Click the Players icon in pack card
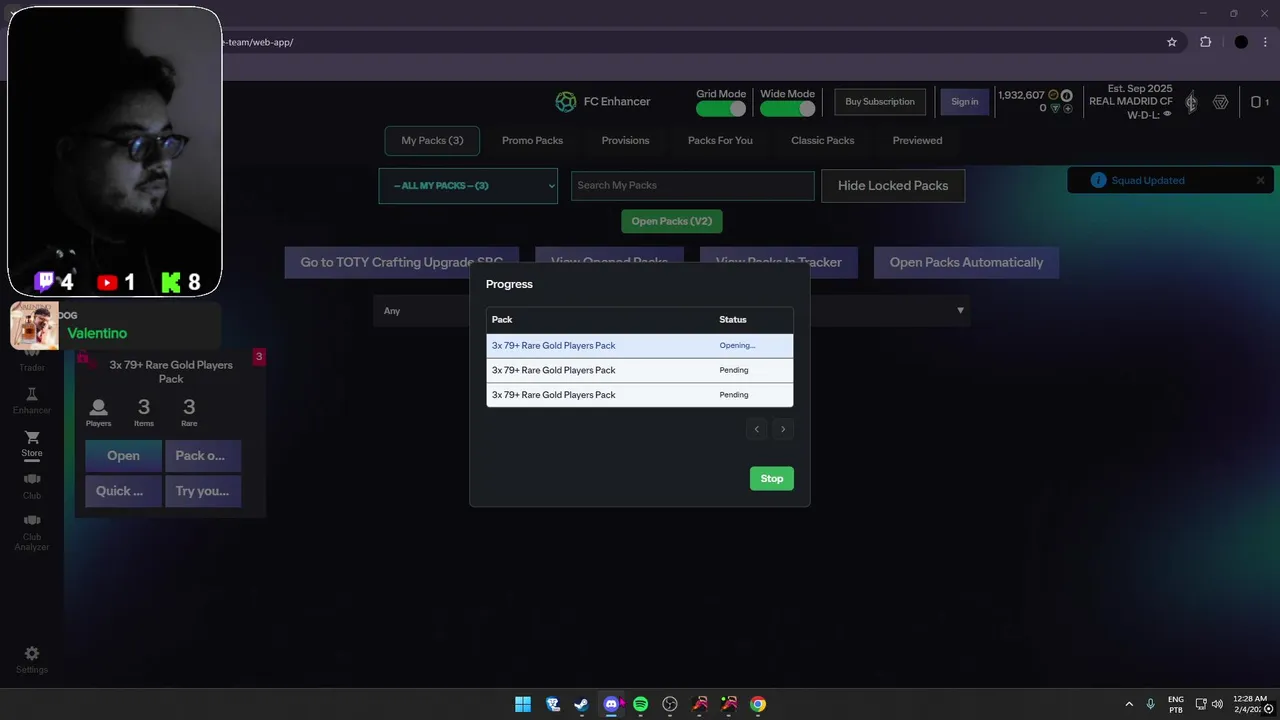Viewport: 1280px width, 720px height. click(x=98, y=407)
